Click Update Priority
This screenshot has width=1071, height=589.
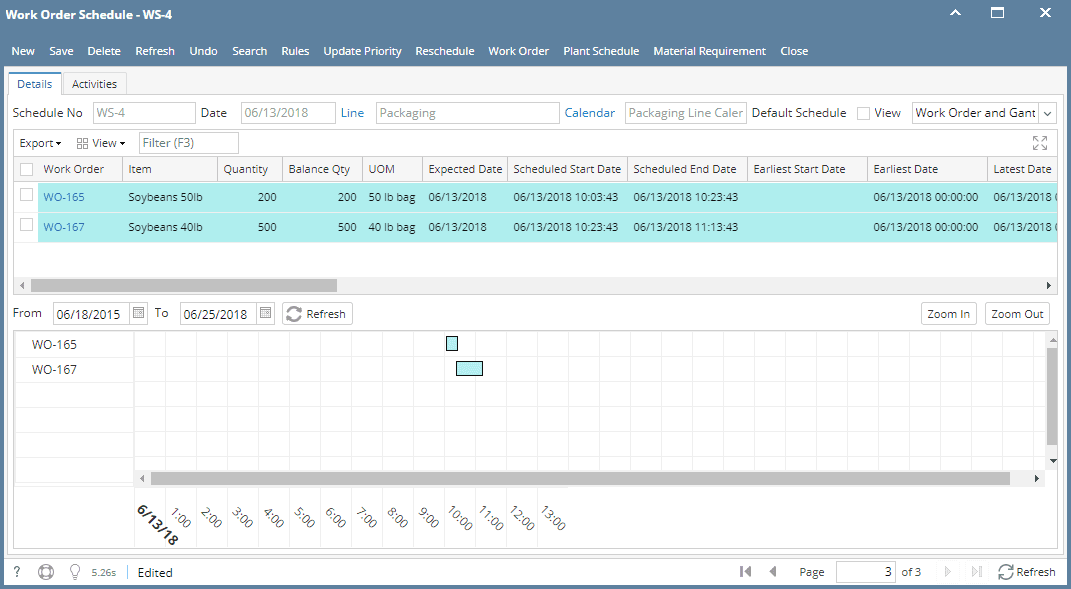(x=363, y=51)
